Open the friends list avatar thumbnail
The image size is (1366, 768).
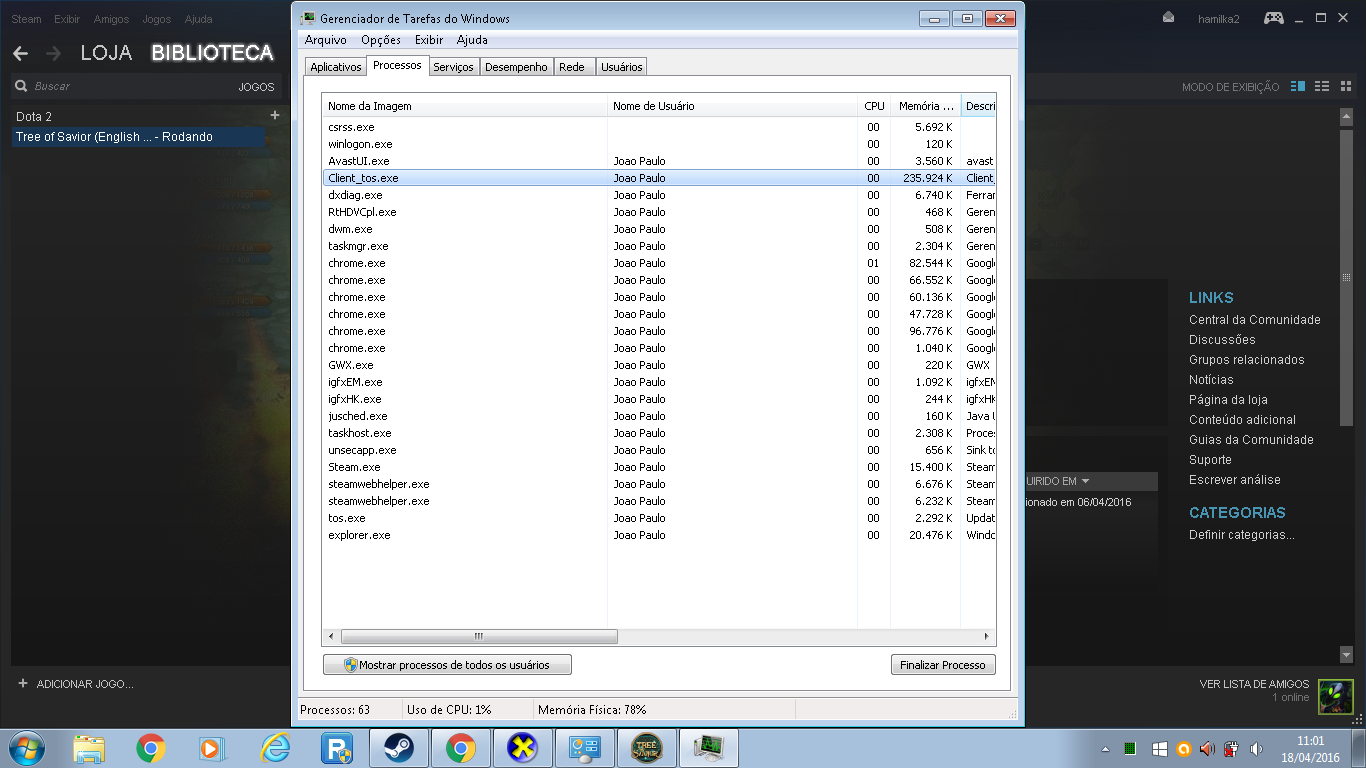pyautogui.click(x=1335, y=696)
